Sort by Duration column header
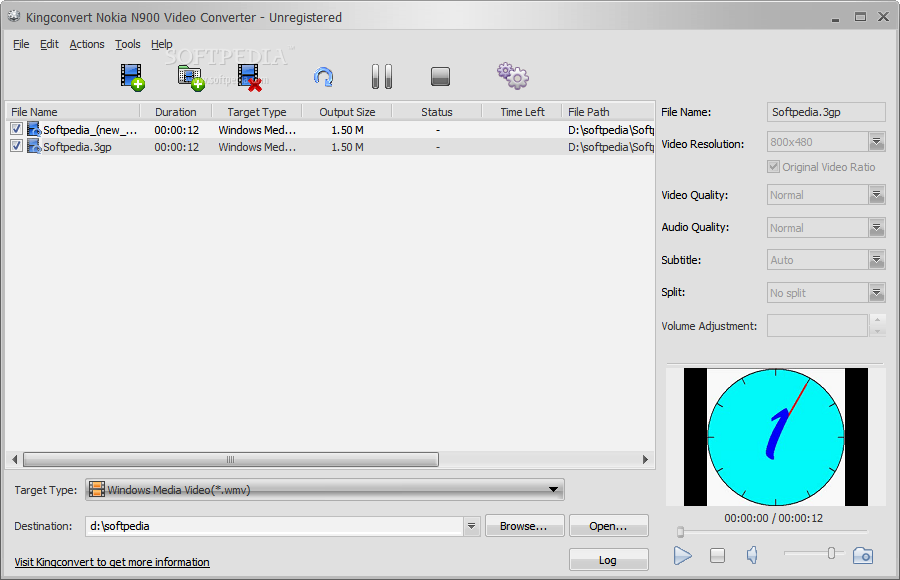 click(x=176, y=112)
